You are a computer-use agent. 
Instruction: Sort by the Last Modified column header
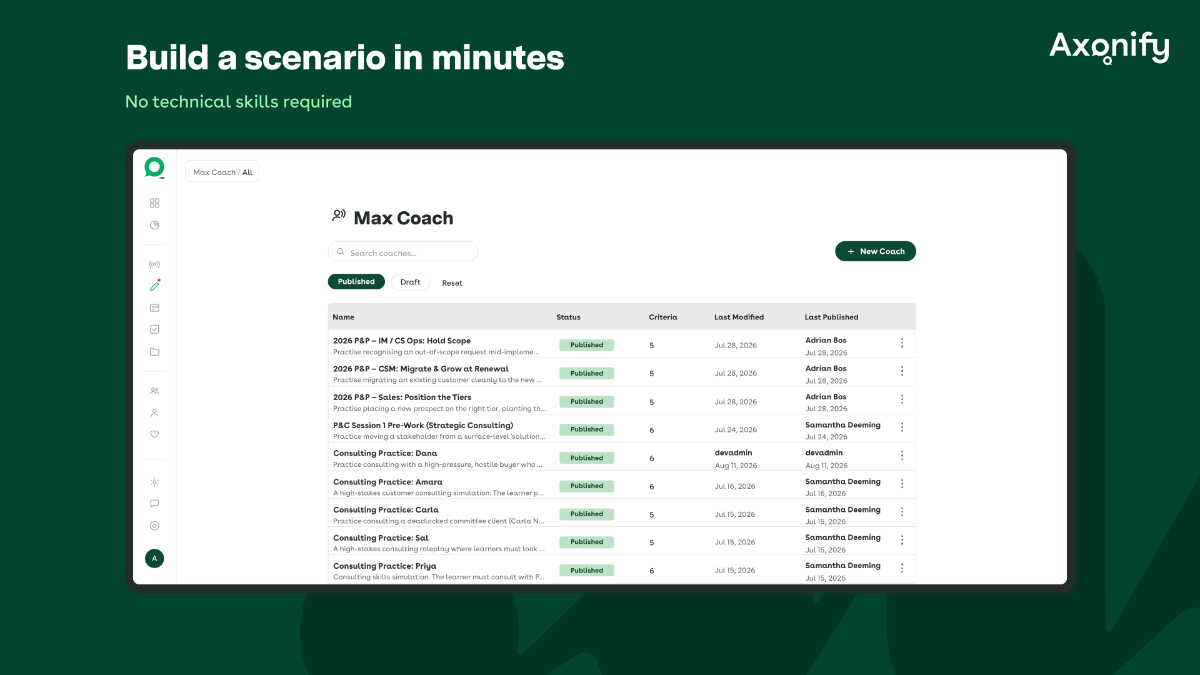pyautogui.click(x=739, y=317)
